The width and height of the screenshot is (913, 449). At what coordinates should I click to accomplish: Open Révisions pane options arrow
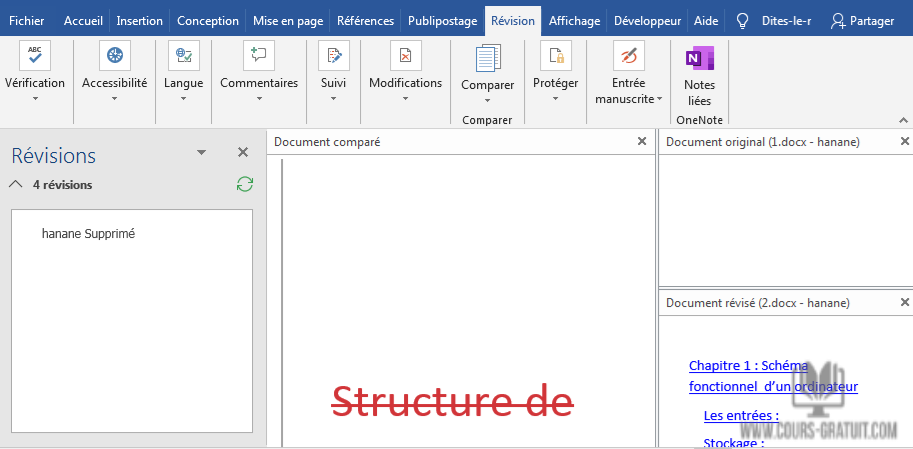pyautogui.click(x=201, y=152)
